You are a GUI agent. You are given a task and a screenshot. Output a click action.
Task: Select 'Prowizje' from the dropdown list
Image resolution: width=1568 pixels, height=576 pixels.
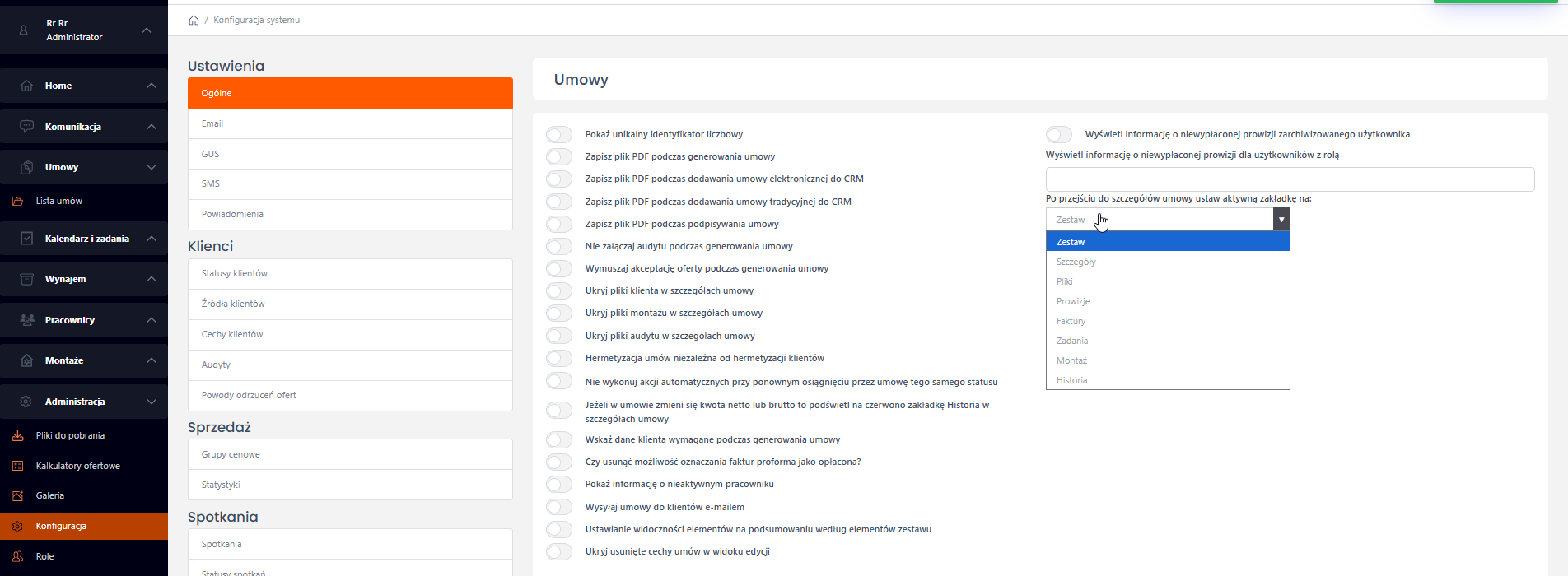(x=1073, y=301)
